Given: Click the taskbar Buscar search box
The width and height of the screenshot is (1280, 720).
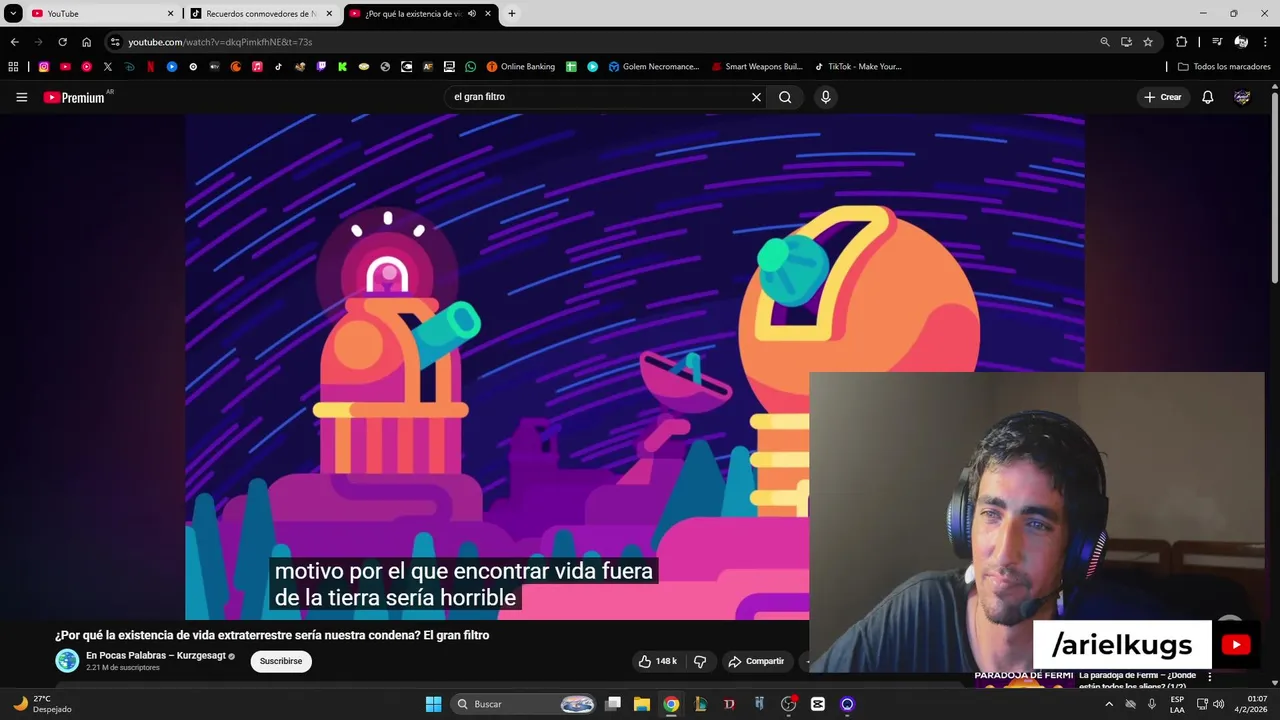Looking at the screenshot, I should 524,704.
